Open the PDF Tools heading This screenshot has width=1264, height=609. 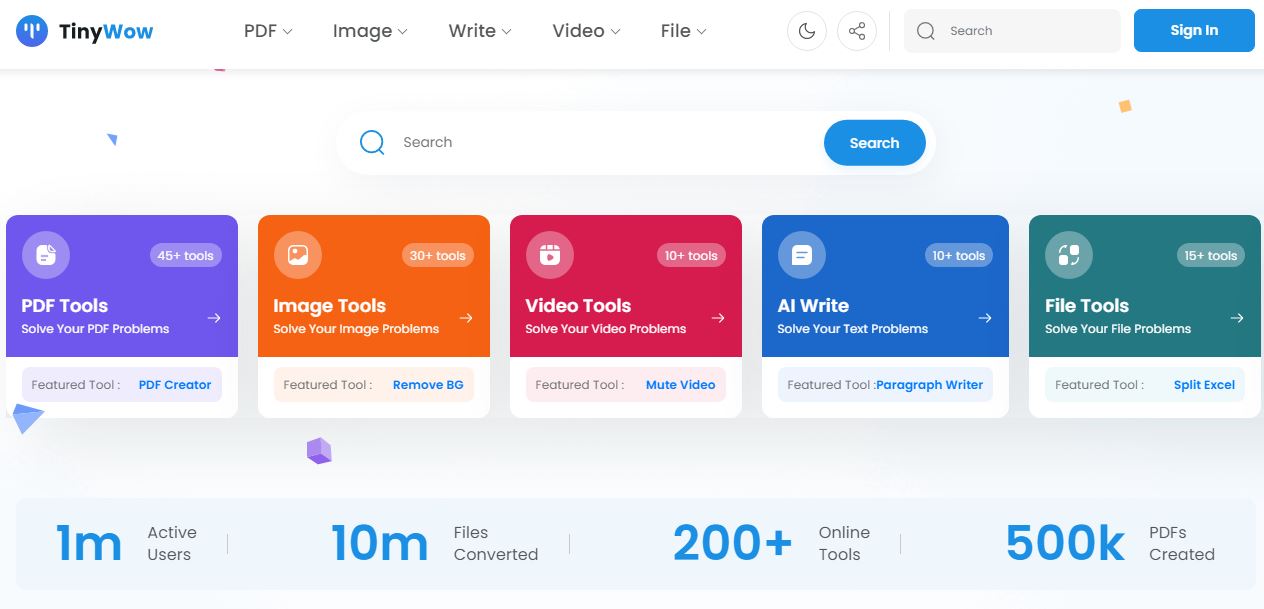[x=64, y=306]
